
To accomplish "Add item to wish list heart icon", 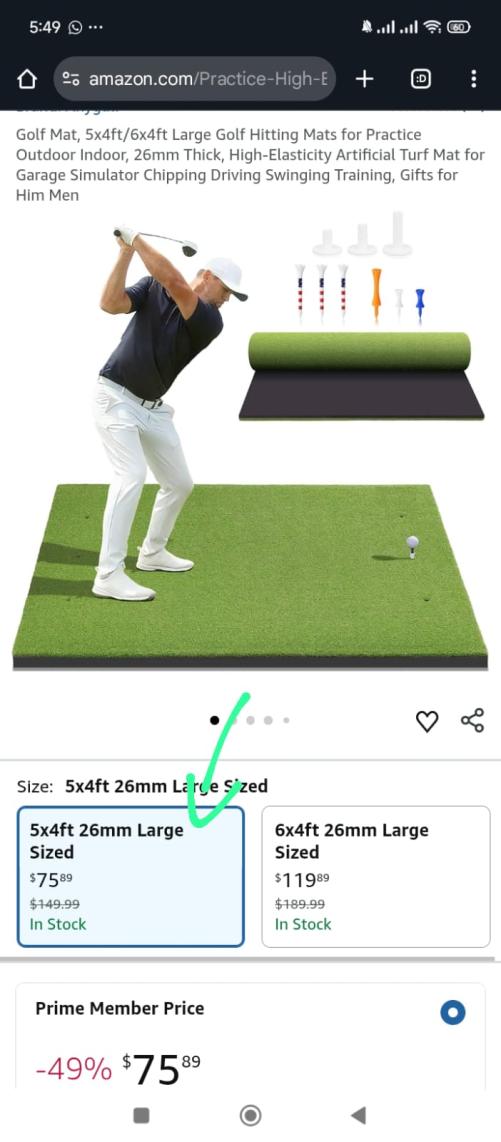I will click(427, 721).
